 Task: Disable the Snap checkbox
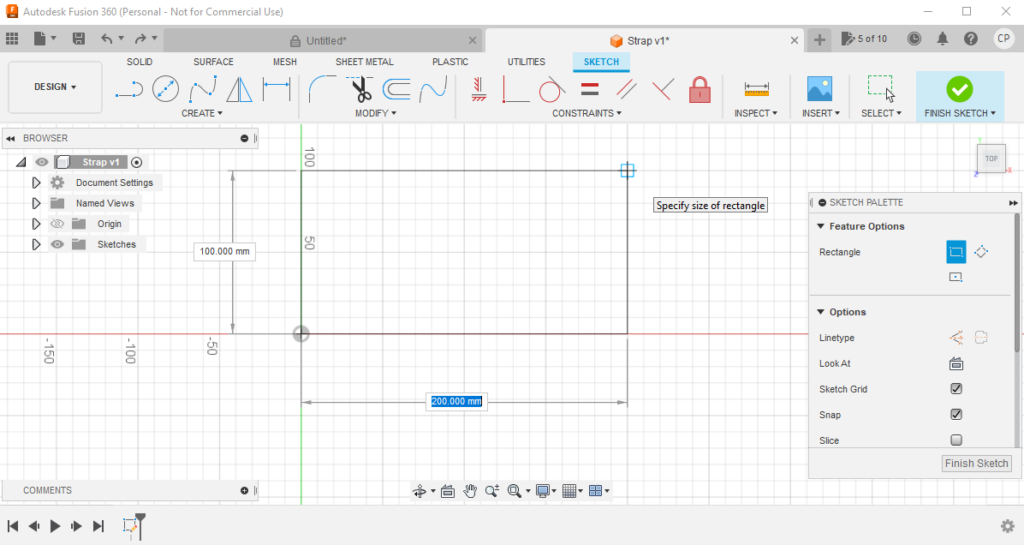pos(956,415)
